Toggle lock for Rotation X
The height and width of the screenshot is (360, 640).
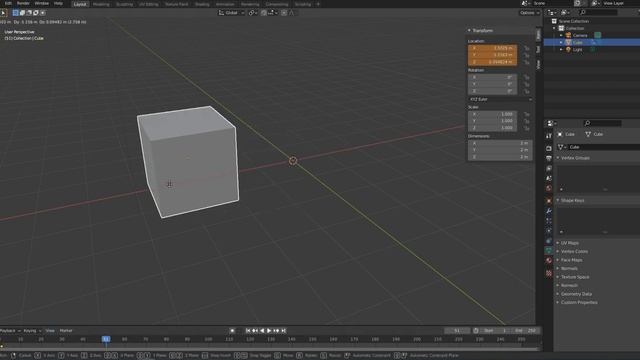tap(527, 77)
